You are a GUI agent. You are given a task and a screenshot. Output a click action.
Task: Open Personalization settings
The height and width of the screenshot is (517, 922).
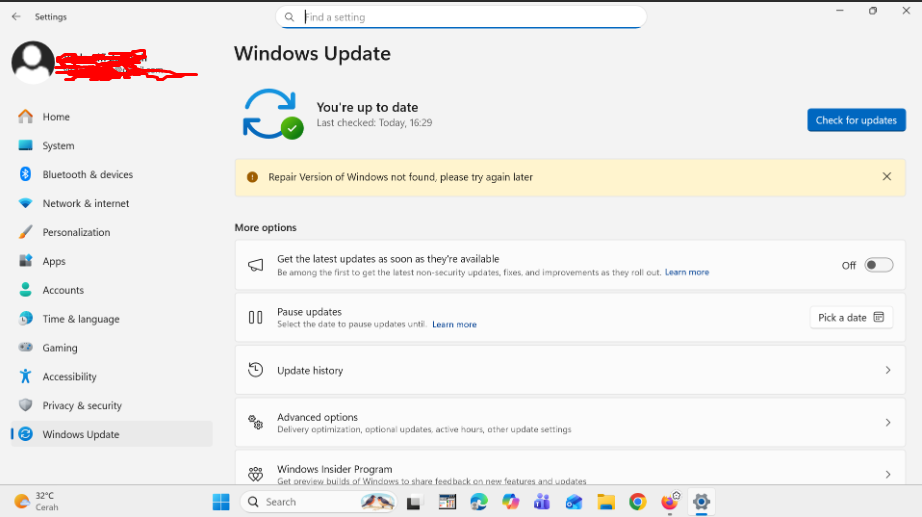pos(112,232)
